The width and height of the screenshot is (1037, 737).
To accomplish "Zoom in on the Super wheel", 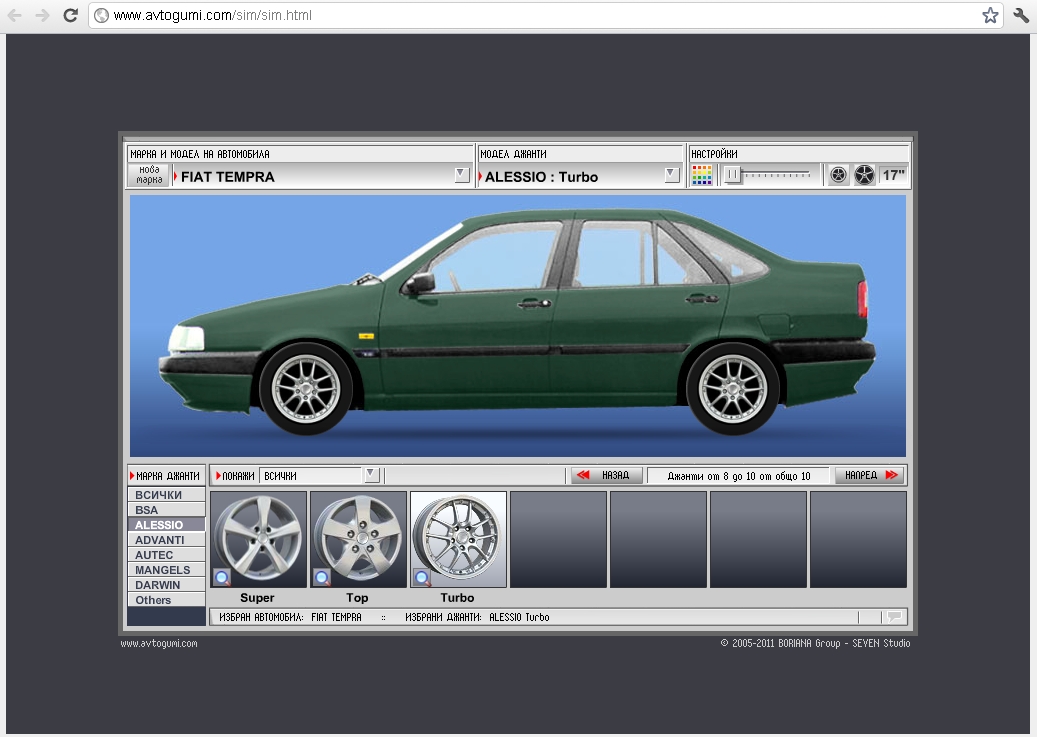I will (220, 577).
